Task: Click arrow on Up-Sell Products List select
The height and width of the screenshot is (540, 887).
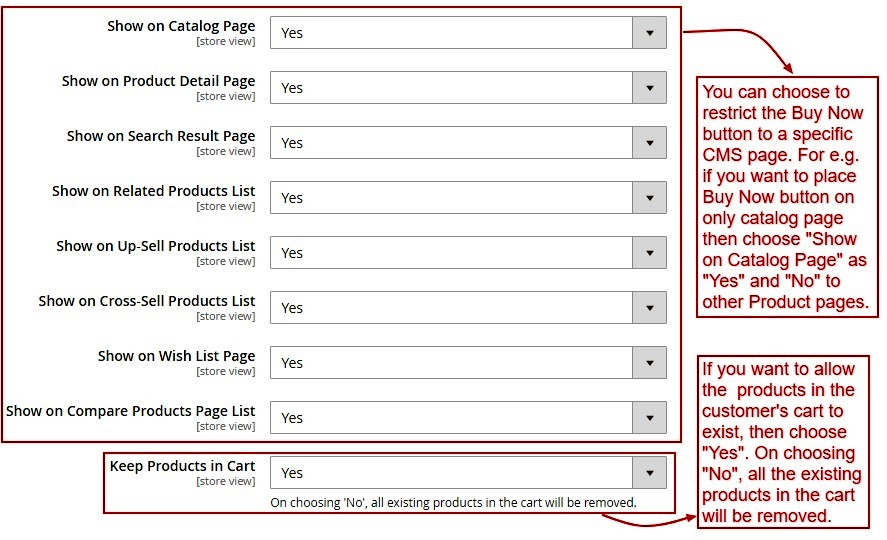Action: pyautogui.click(x=649, y=253)
